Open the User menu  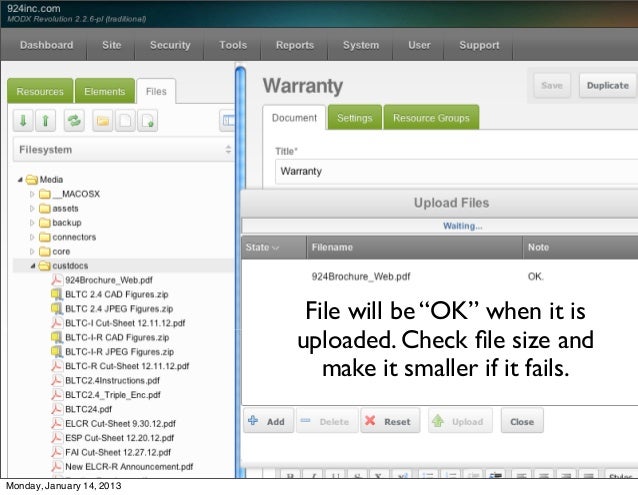tap(419, 45)
